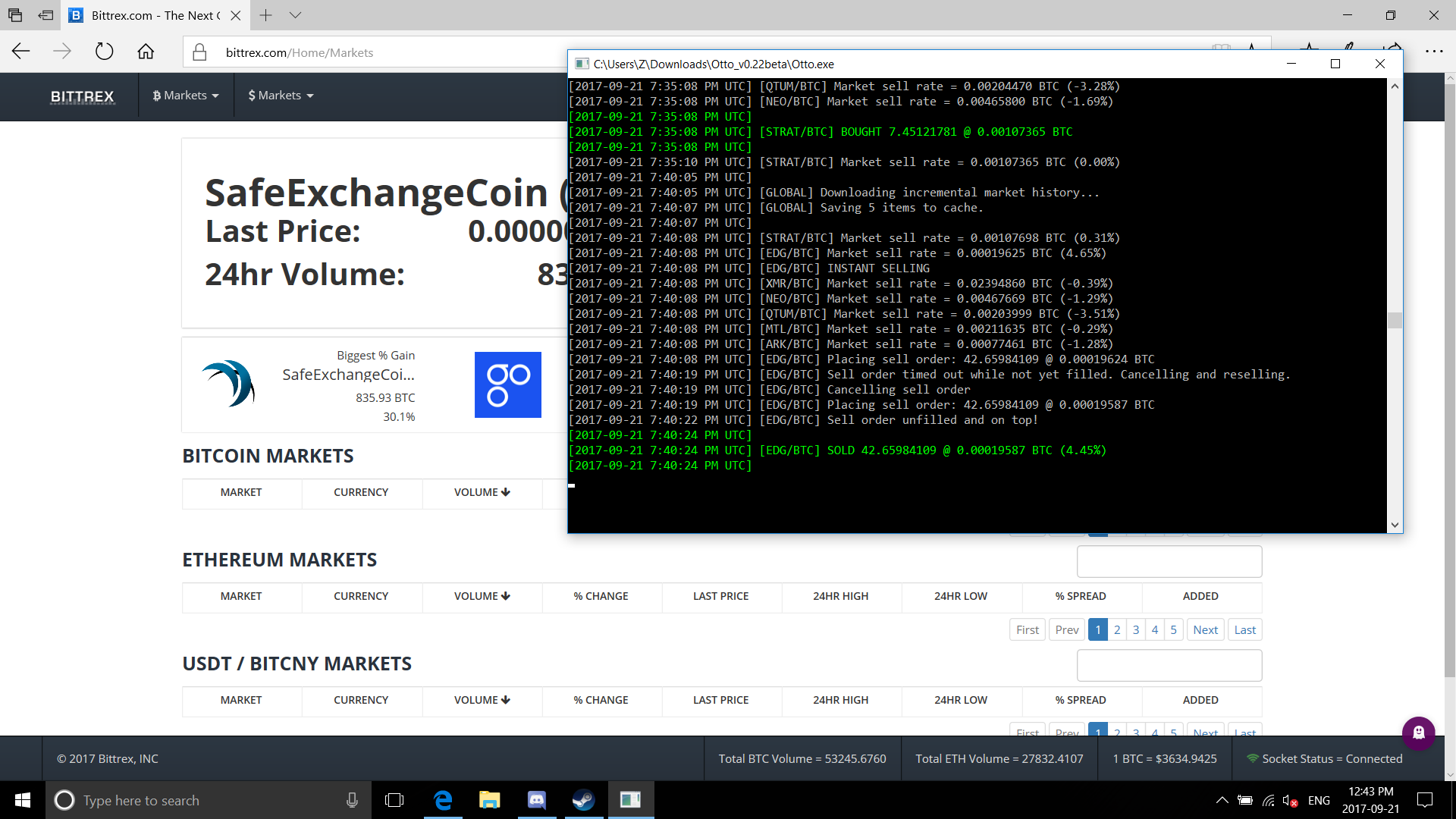Viewport: 1456px width, 819px height.
Task: Set these Edge tabs aside
Action: tap(45, 15)
